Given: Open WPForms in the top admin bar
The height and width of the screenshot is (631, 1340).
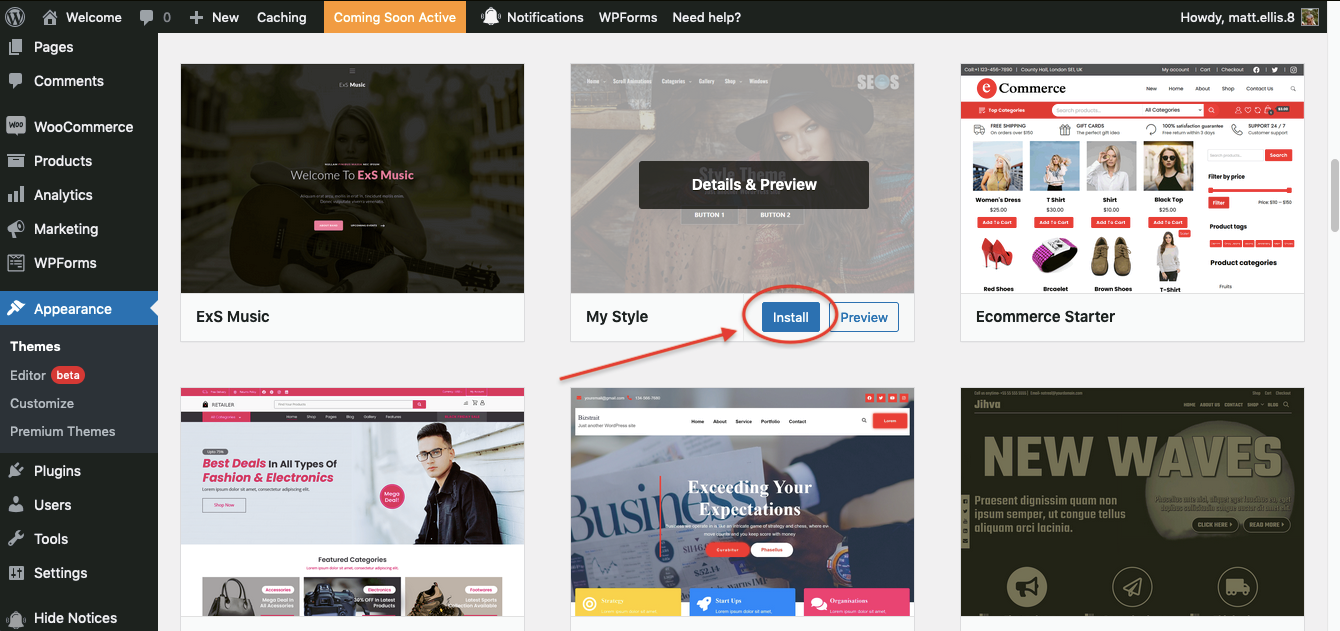Looking at the screenshot, I should tap(628, 17).
